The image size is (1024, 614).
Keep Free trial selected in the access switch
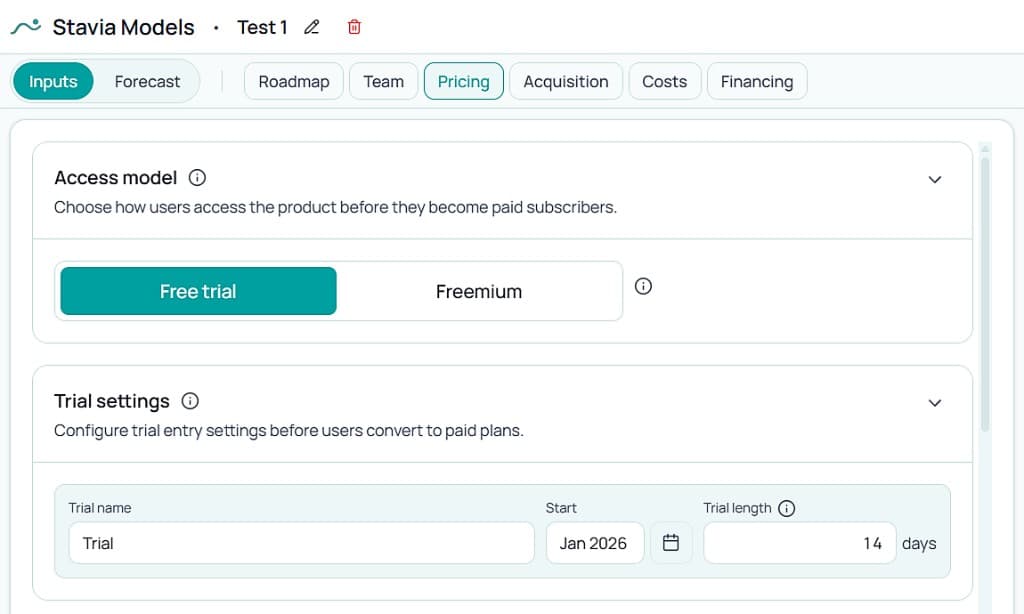[x=197, y=291]
